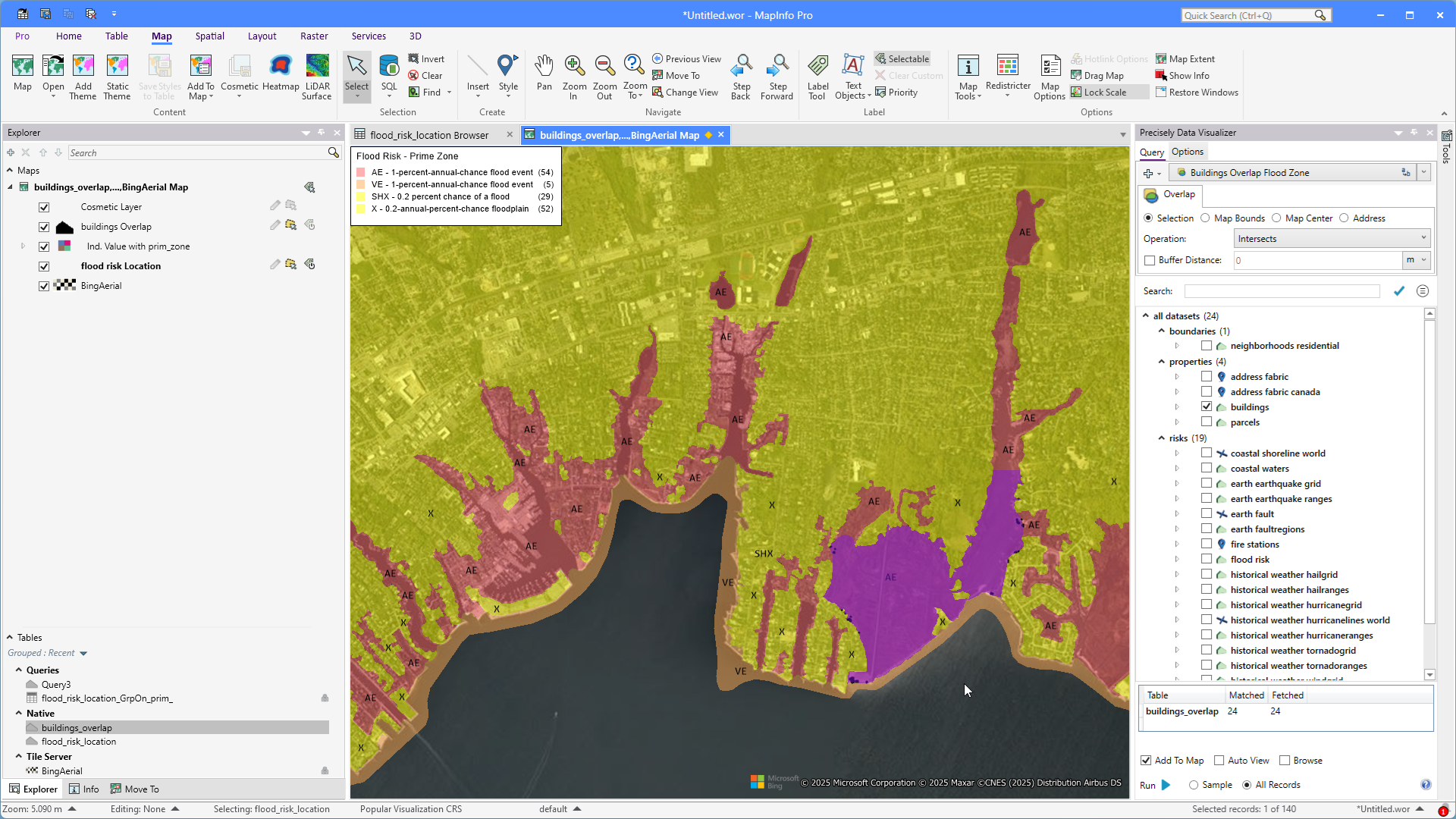Screen dimensions: 1456x819
Task: Open the Spatial ribbon tab
Action: pyautogui.click(x=209, y=36)
